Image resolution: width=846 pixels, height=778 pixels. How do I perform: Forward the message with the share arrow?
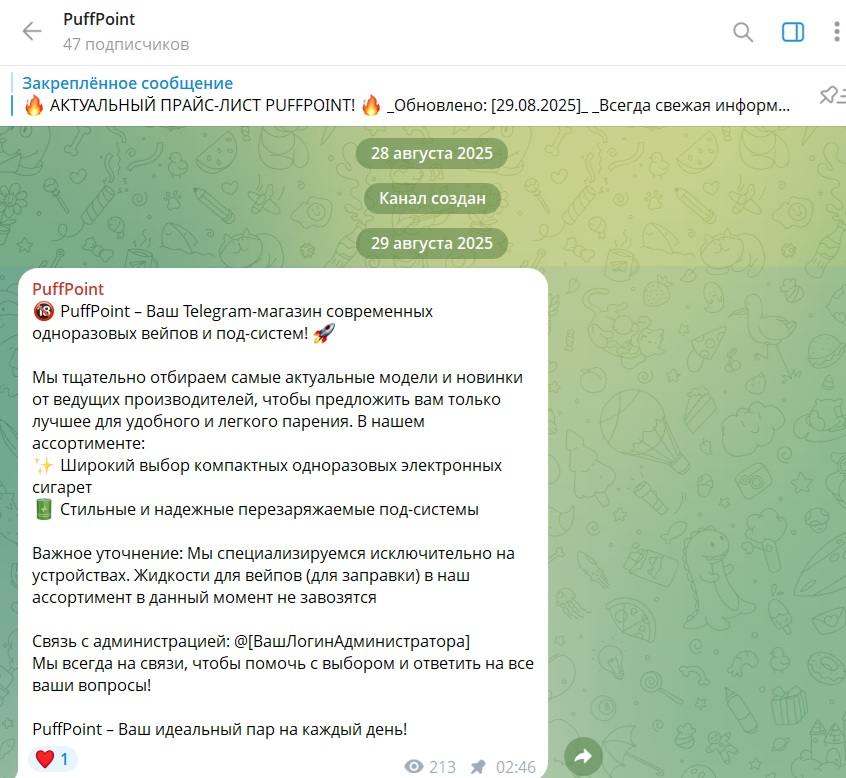pyautogui.click(x=583, y=756)
